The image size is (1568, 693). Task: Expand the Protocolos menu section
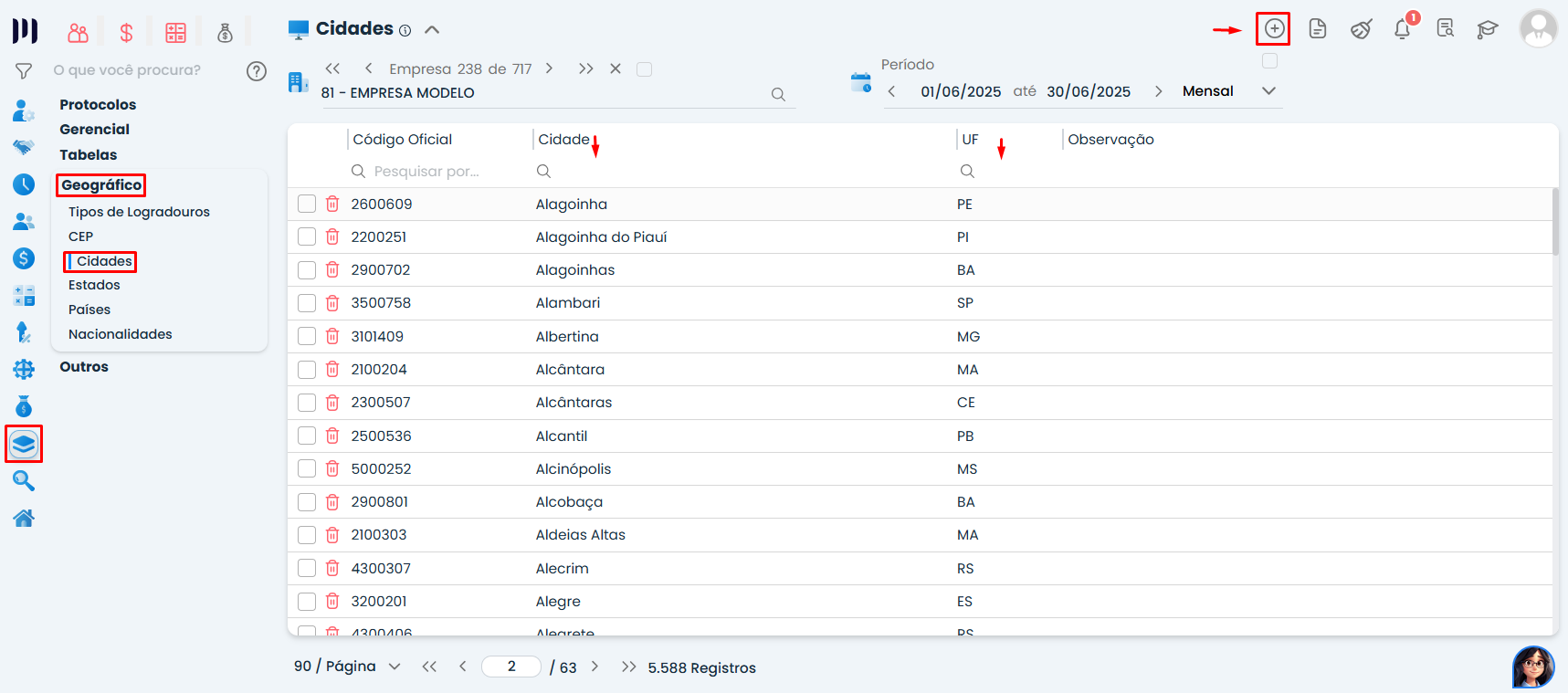click(98, 105)
